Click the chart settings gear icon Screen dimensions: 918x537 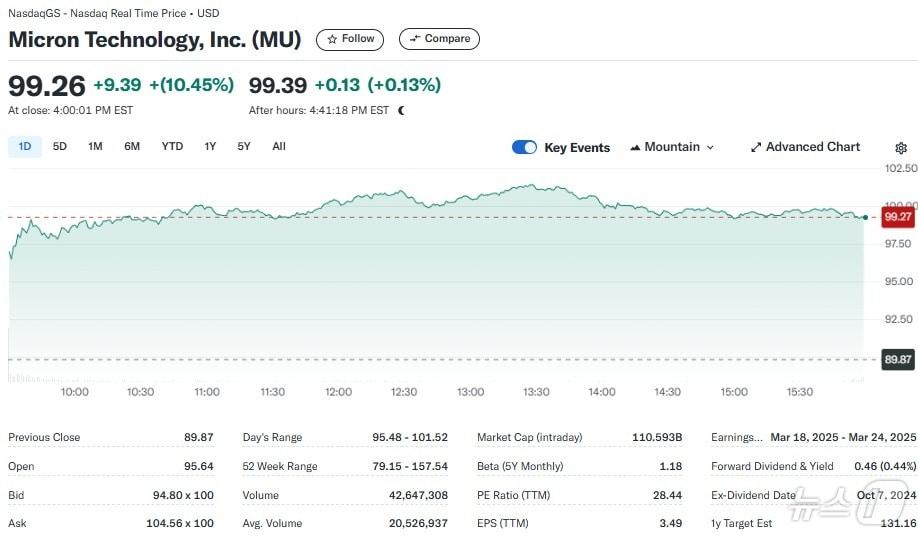(901, 148)
